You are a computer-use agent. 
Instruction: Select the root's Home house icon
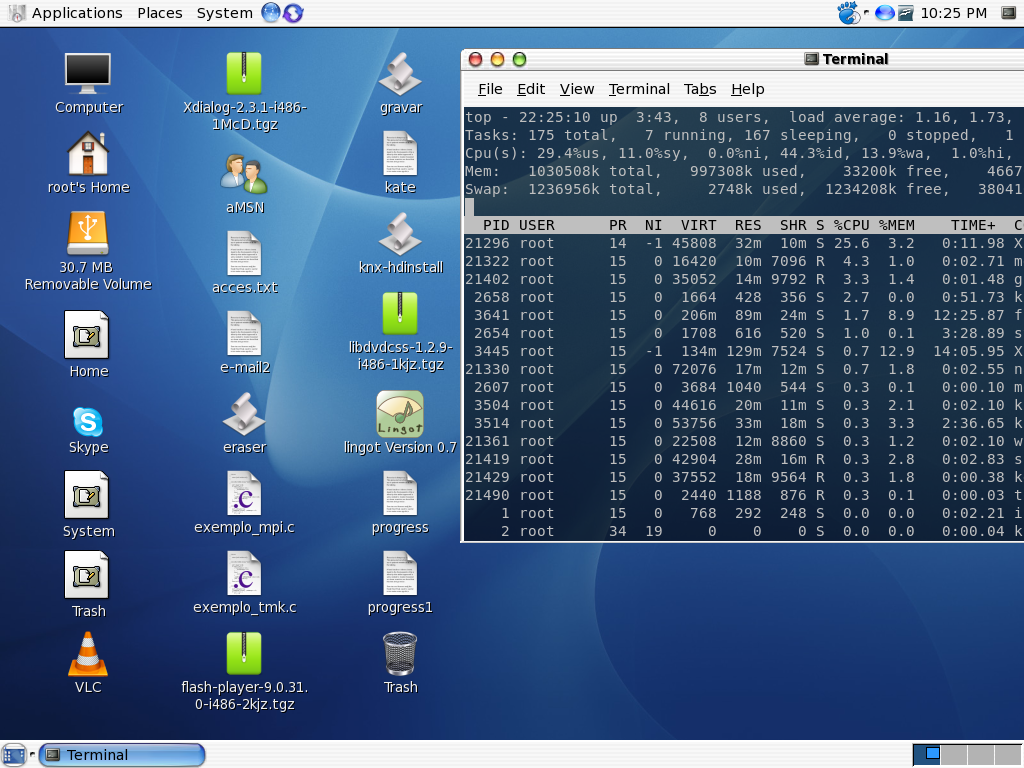[88, 153]
